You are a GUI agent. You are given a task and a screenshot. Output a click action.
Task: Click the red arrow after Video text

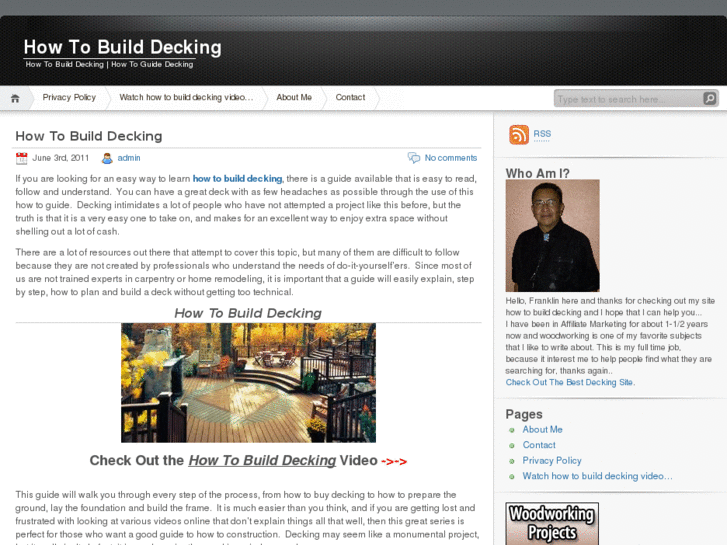(394, 462)
